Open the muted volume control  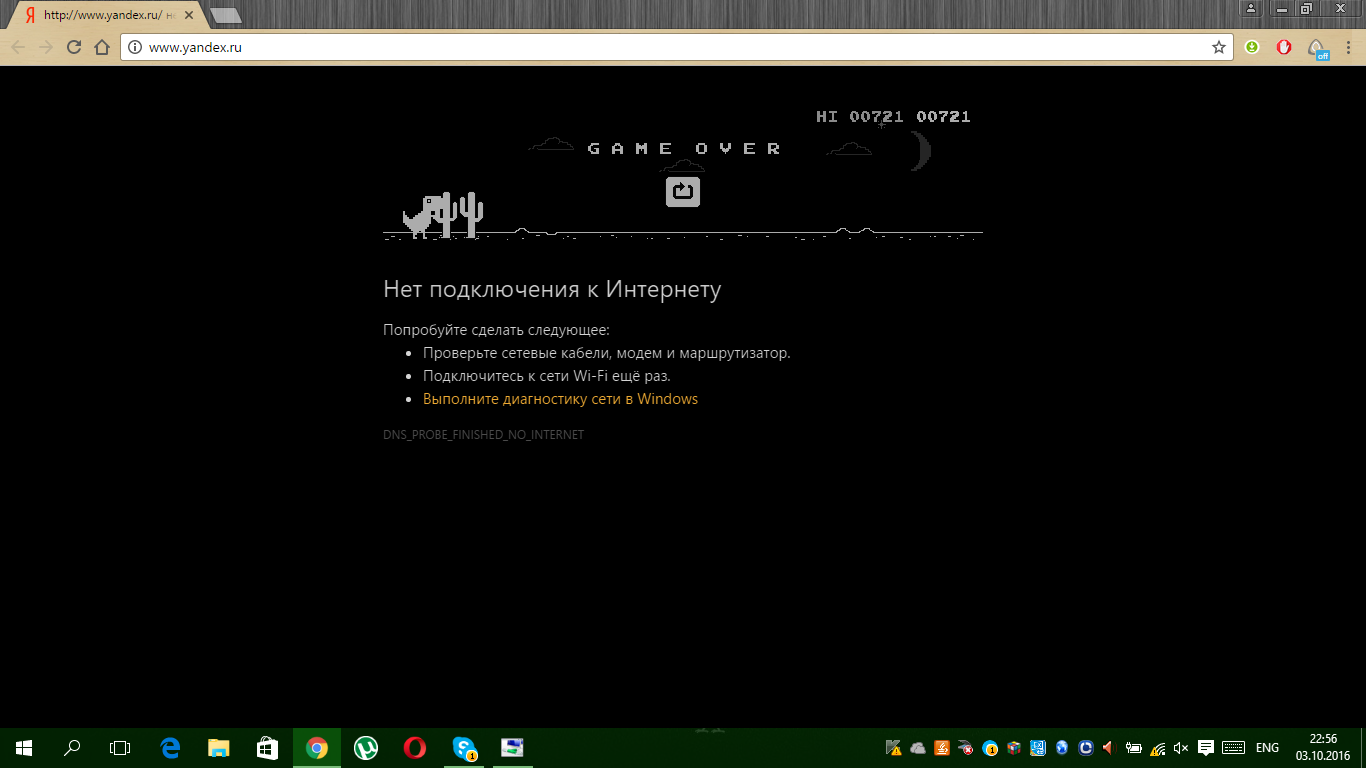tap(1181, 747)
